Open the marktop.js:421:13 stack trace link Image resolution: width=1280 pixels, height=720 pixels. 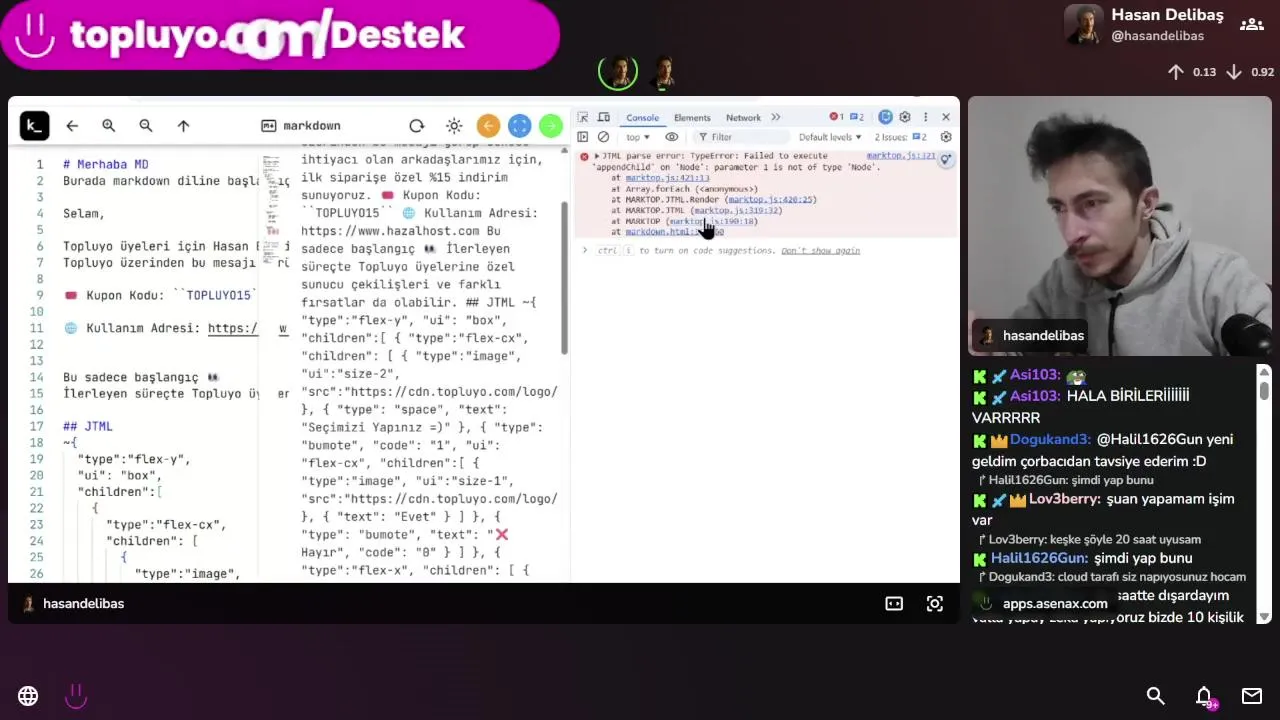pyautogui.click(x=668, y=178)
